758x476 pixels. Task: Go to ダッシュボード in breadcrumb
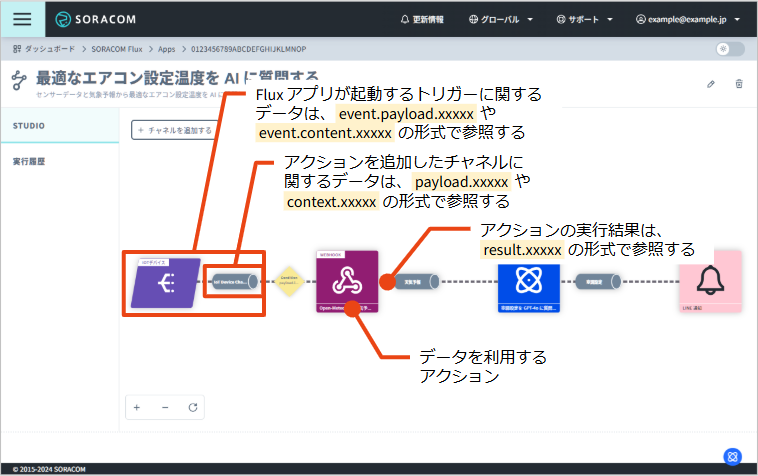tap(44, 49)
